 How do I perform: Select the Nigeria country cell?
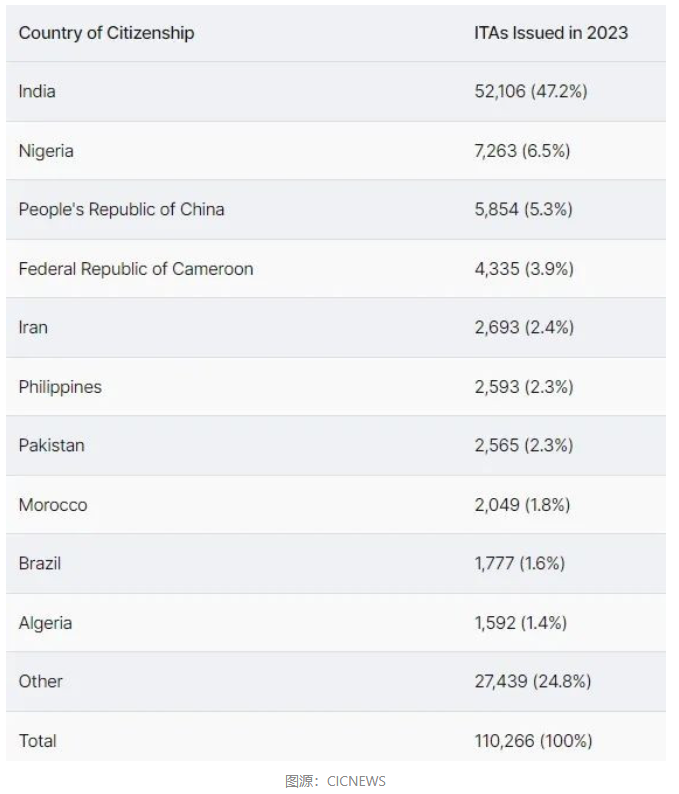click(46, 151)
